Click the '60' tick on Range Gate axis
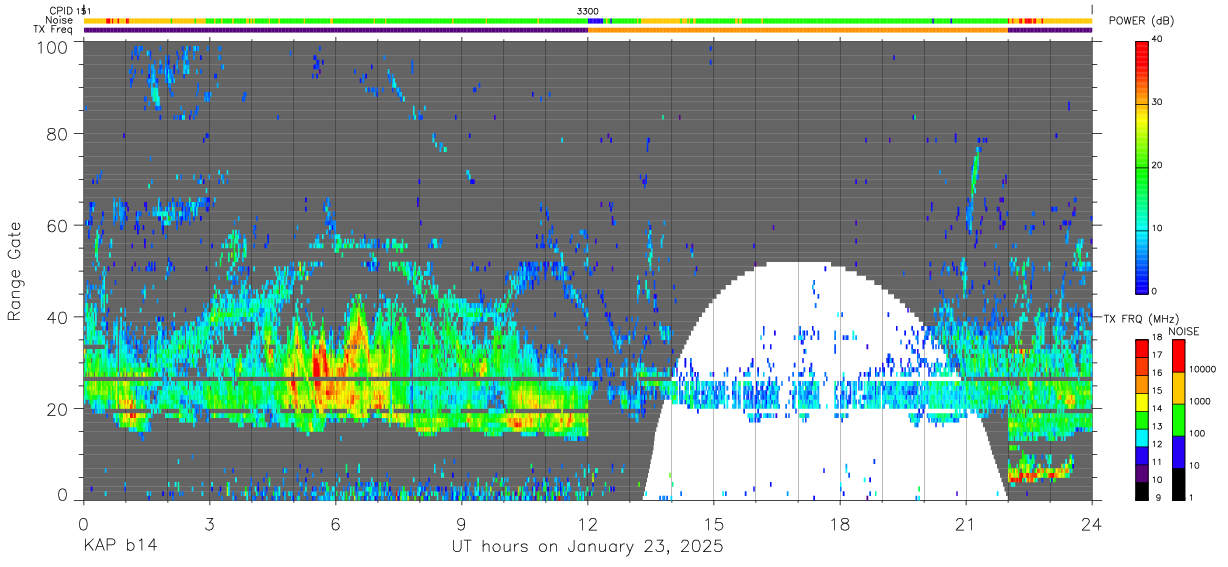This screenshot has width=1228, height=567. tap(57, 225)
